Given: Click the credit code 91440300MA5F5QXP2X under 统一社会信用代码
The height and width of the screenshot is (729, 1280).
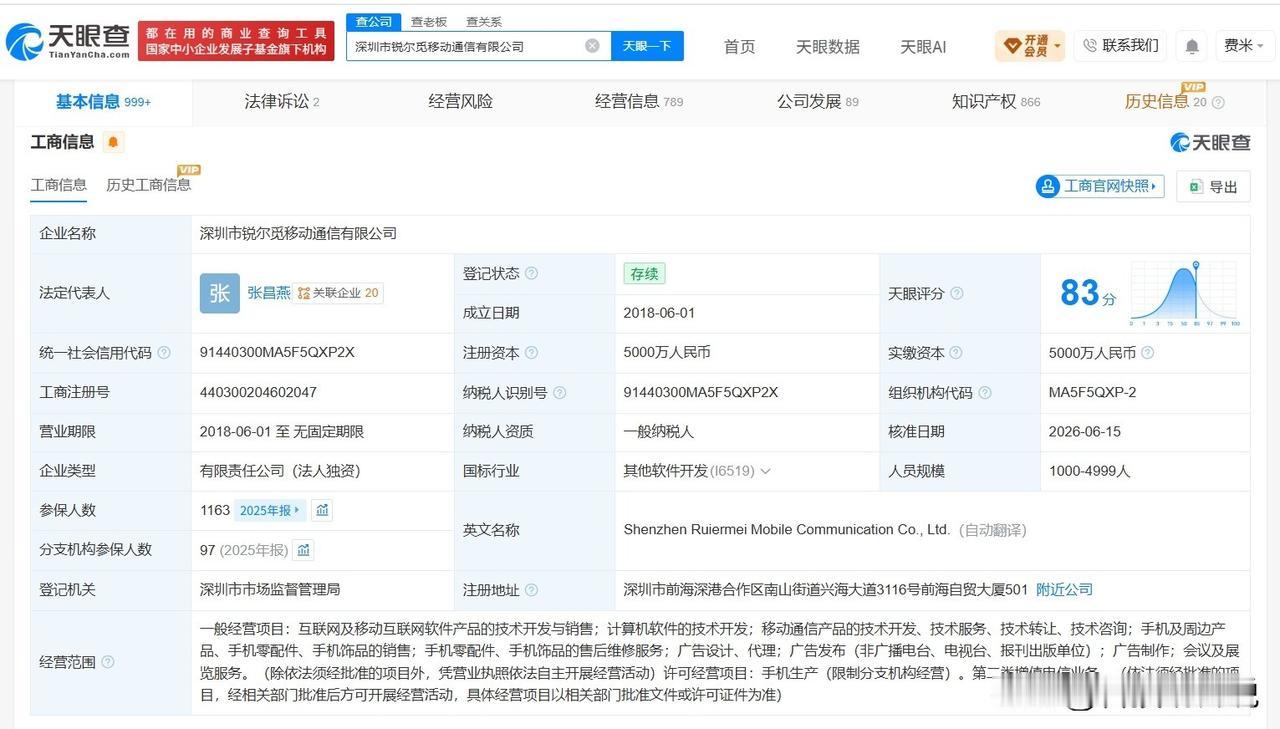Looking at the screenshot, I should pyautogui.click(x=277, y=352).
